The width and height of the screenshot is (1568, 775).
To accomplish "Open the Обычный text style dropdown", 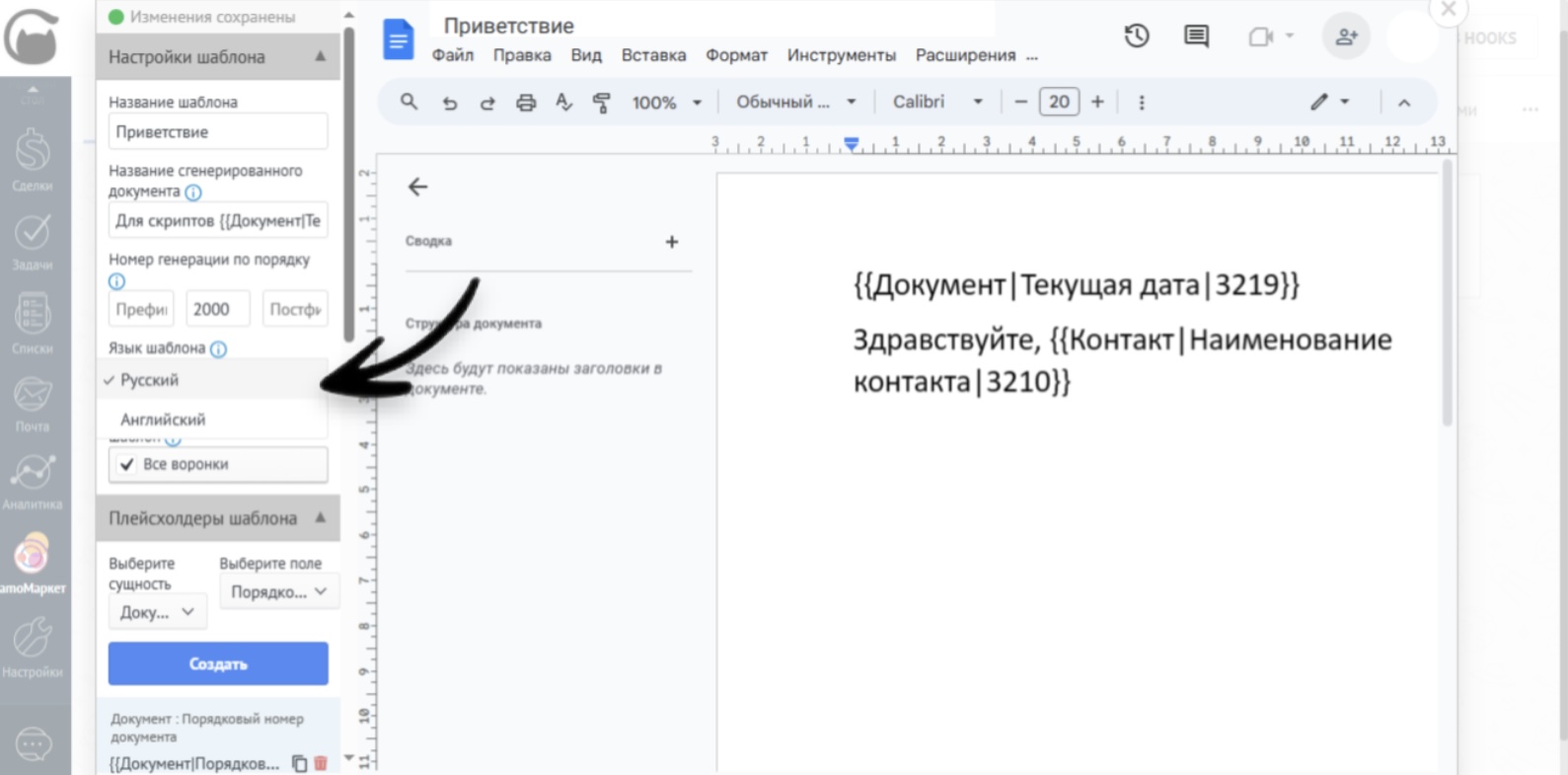I will pos(796,102).
